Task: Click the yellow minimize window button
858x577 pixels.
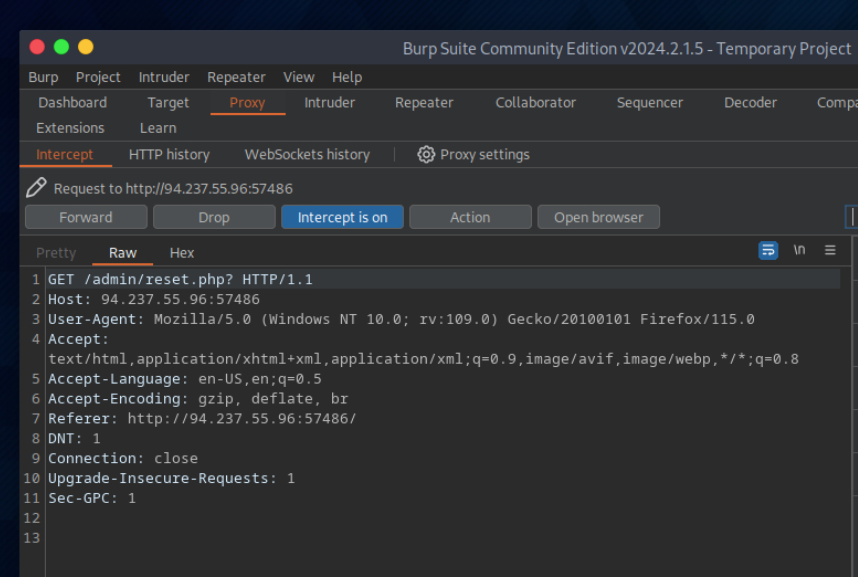Action: click(85, 47)
